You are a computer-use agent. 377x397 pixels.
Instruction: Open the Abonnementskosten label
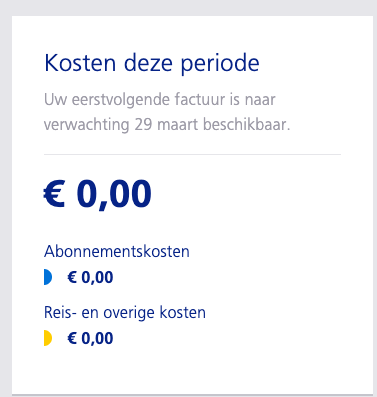[117, 251]
